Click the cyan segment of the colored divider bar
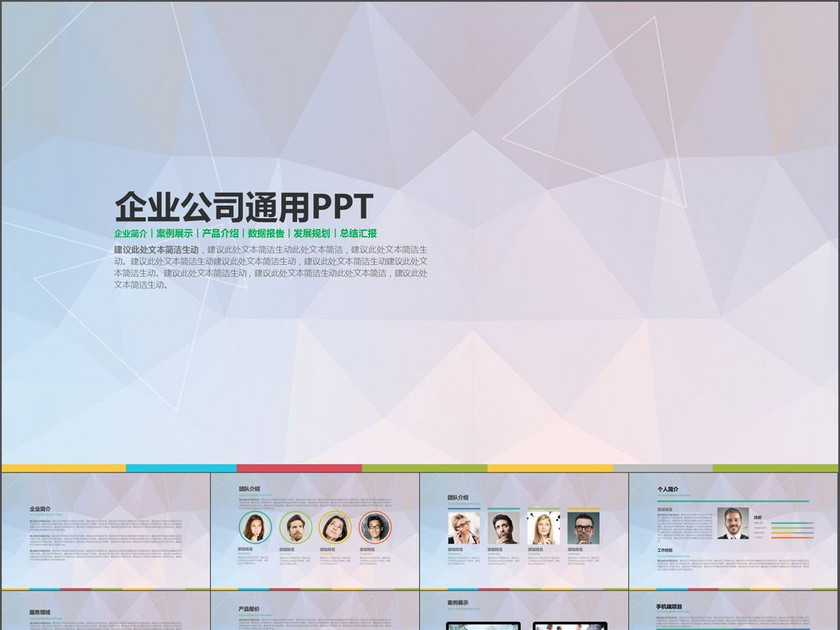The height and width of the screenshot is (630, 840). 181,468
